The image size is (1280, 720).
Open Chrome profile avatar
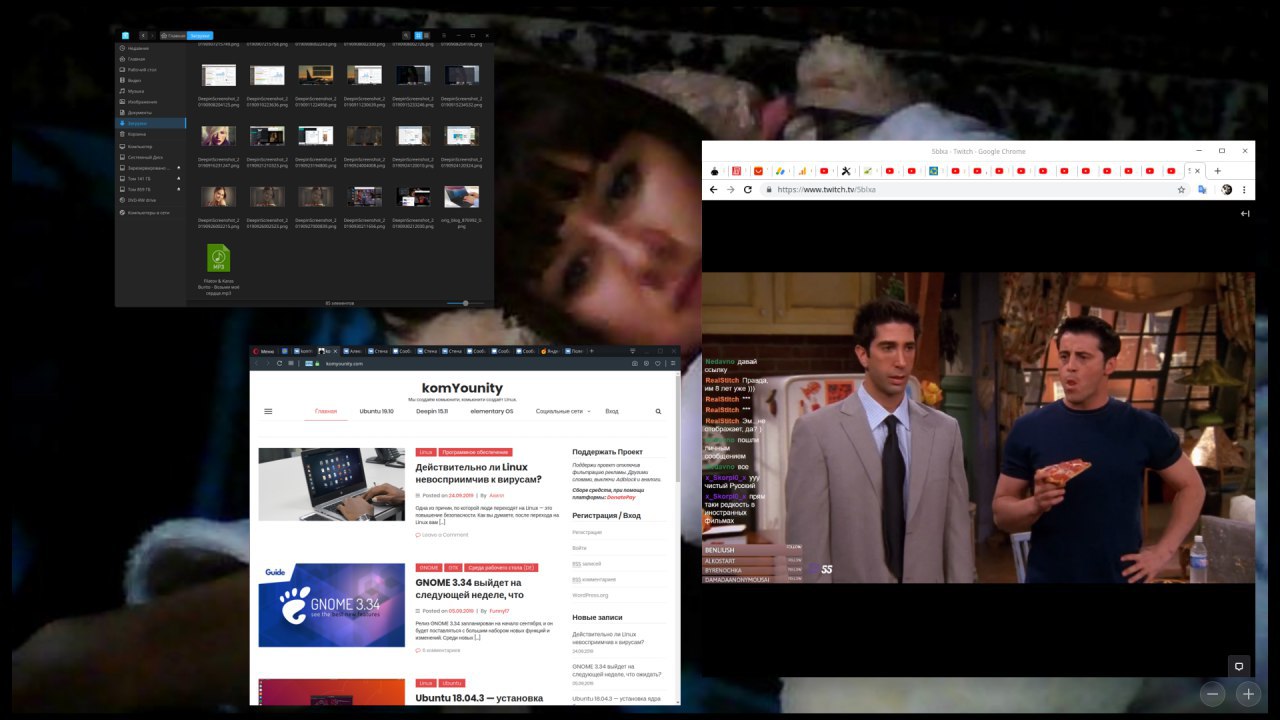click(x=1227, y=189)
